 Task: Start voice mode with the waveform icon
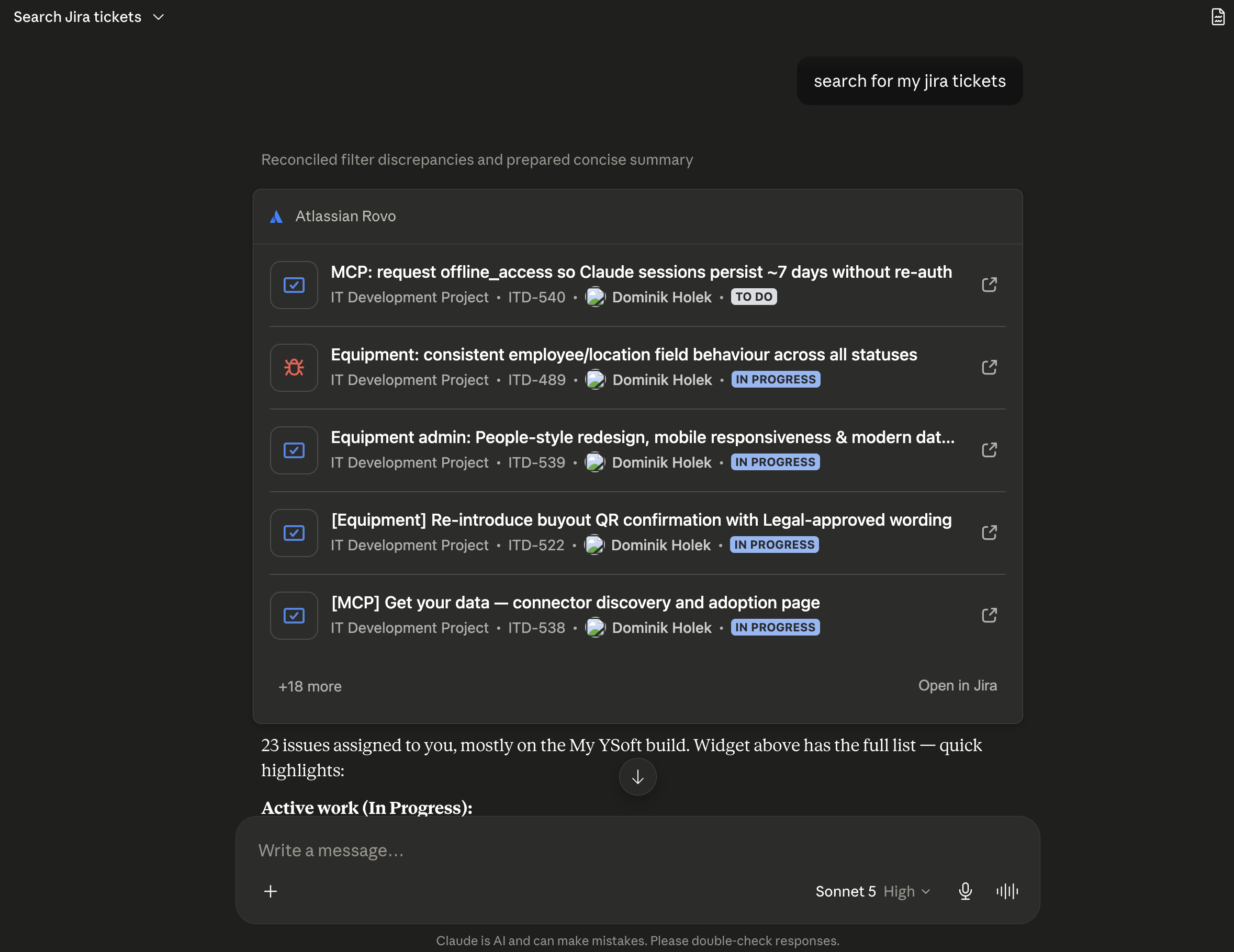[1007, 891]
